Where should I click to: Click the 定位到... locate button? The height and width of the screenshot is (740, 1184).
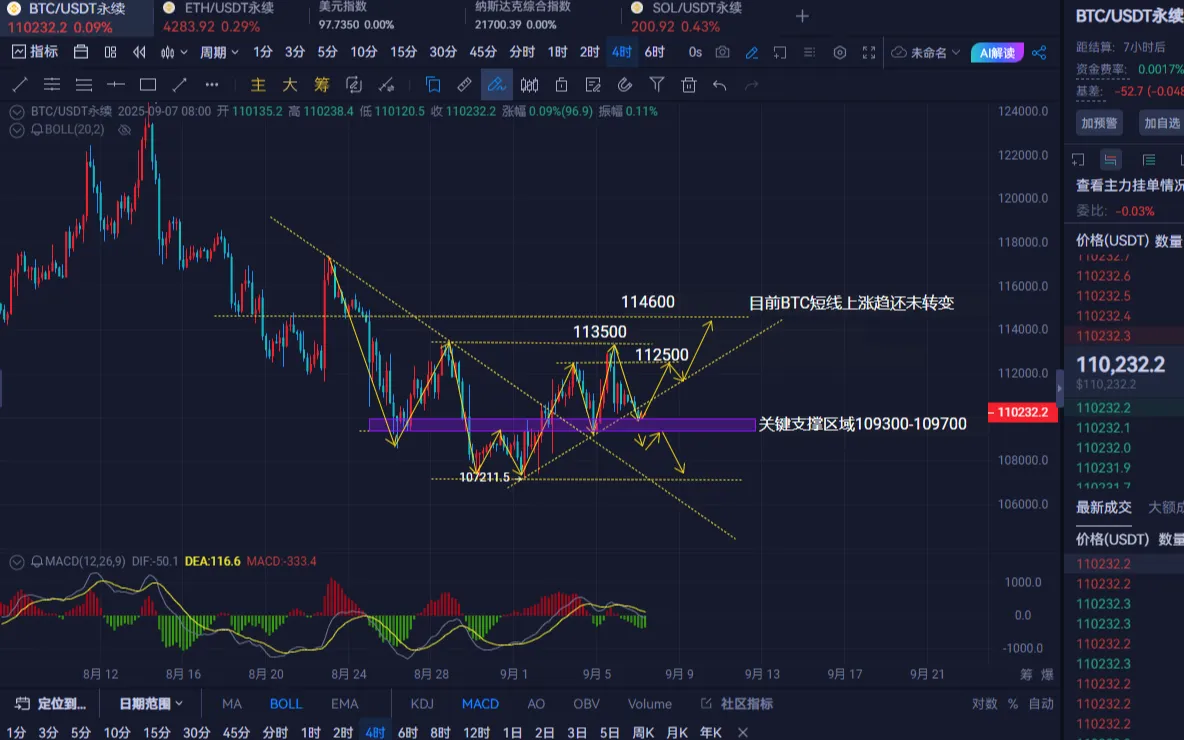(x=51, y=704)
